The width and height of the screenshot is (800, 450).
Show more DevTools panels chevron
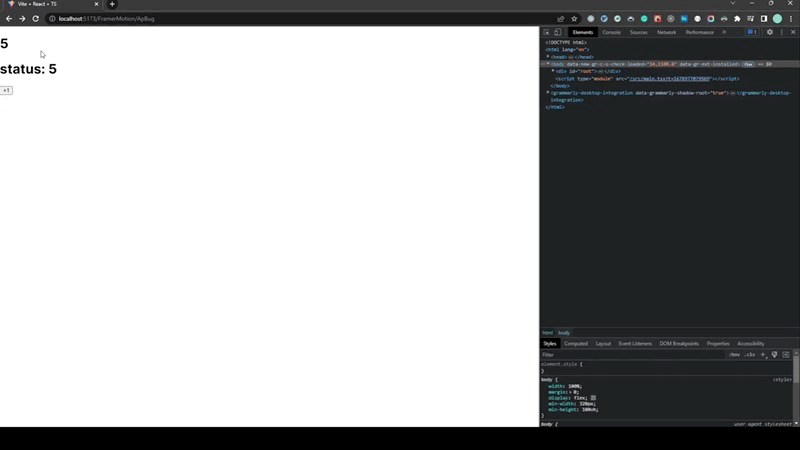[724, 32]
